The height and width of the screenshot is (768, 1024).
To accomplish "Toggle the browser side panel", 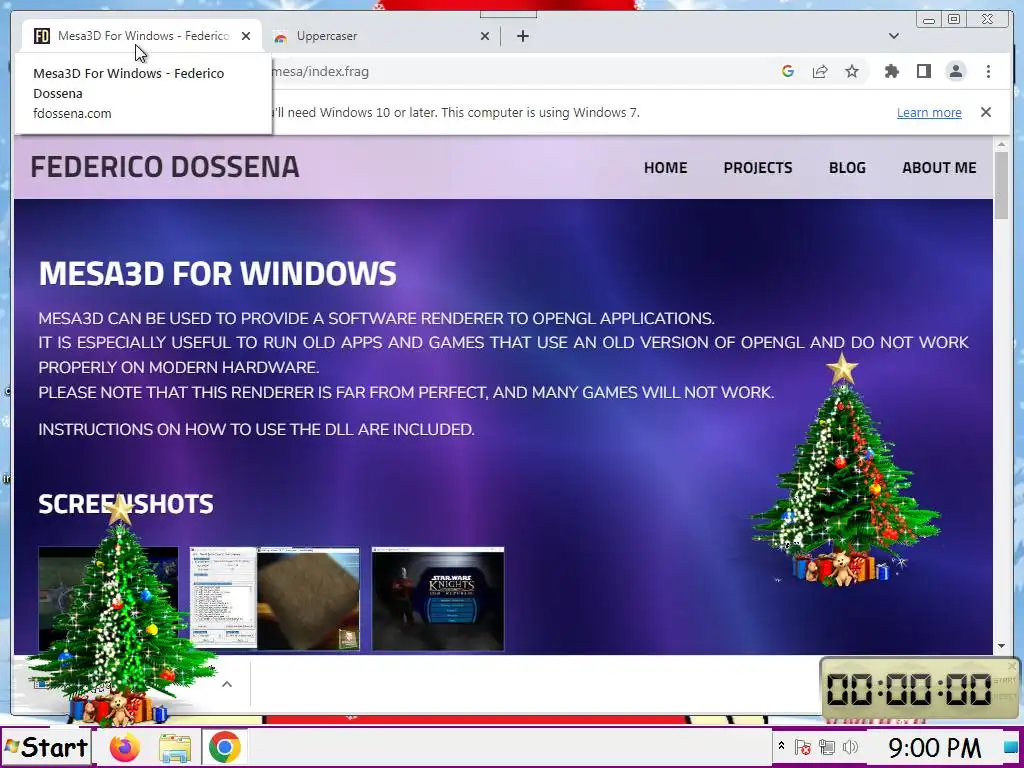I will click(x=923, y=71).
